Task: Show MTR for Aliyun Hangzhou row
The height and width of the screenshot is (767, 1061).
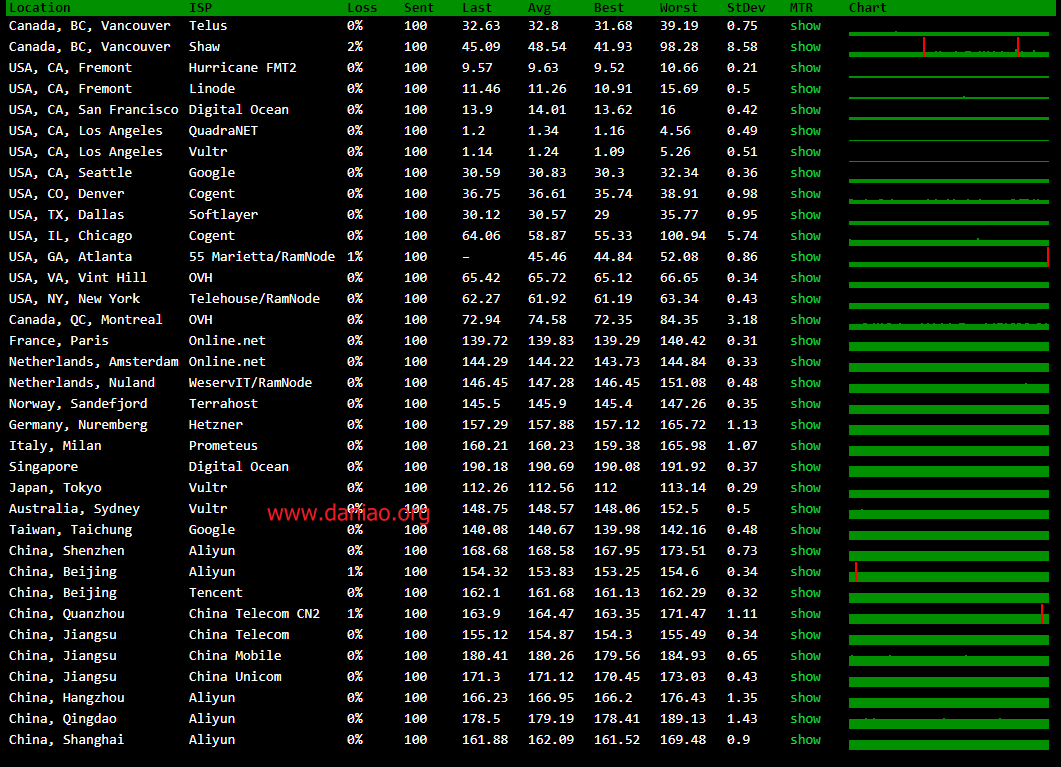Action: (x=805, y=697)
